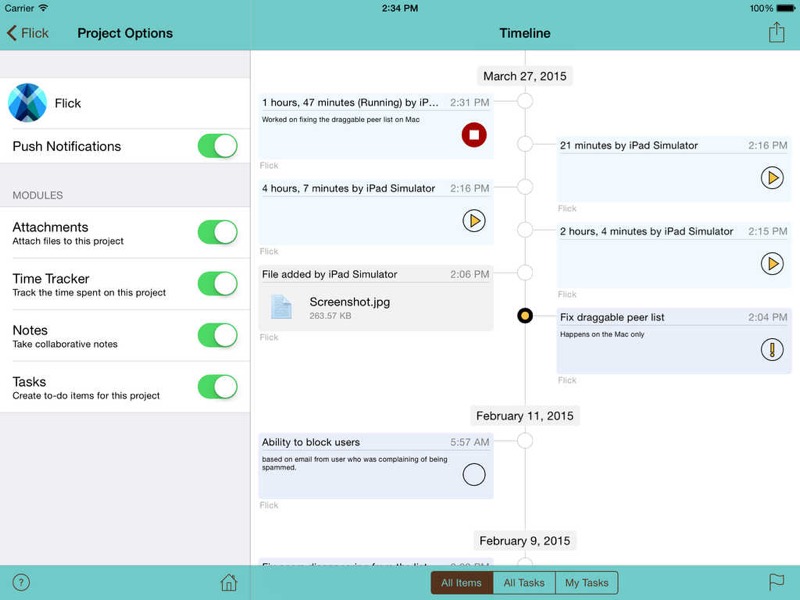The height and width of the screenshot is (600, 800).
Task: Select the My Tasks tab
Action: (x=586, y=583)
